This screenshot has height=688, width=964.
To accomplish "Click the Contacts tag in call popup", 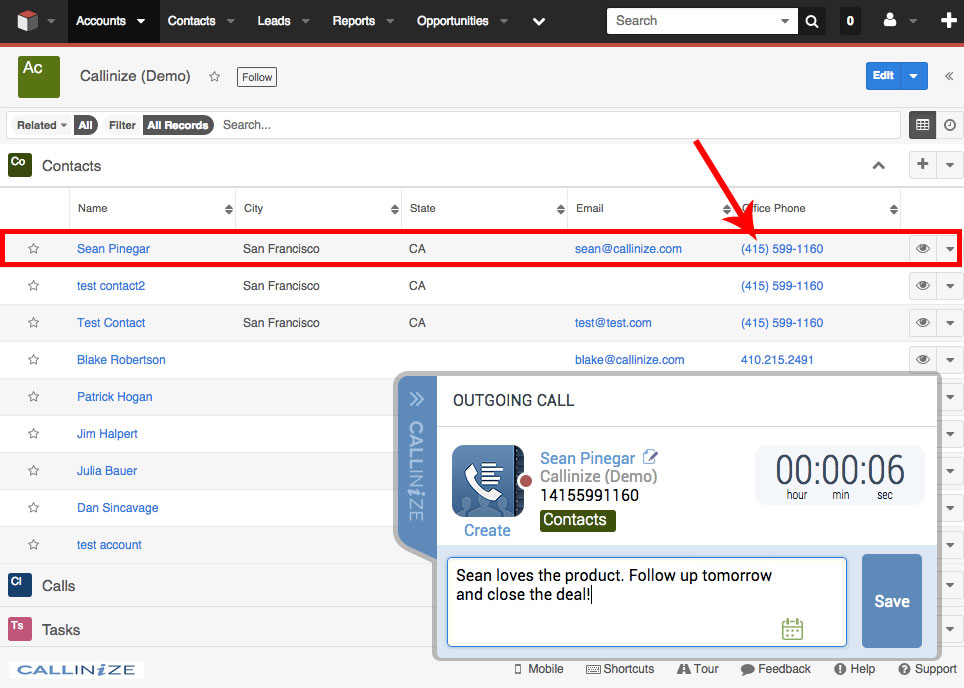I will (577, 520).
